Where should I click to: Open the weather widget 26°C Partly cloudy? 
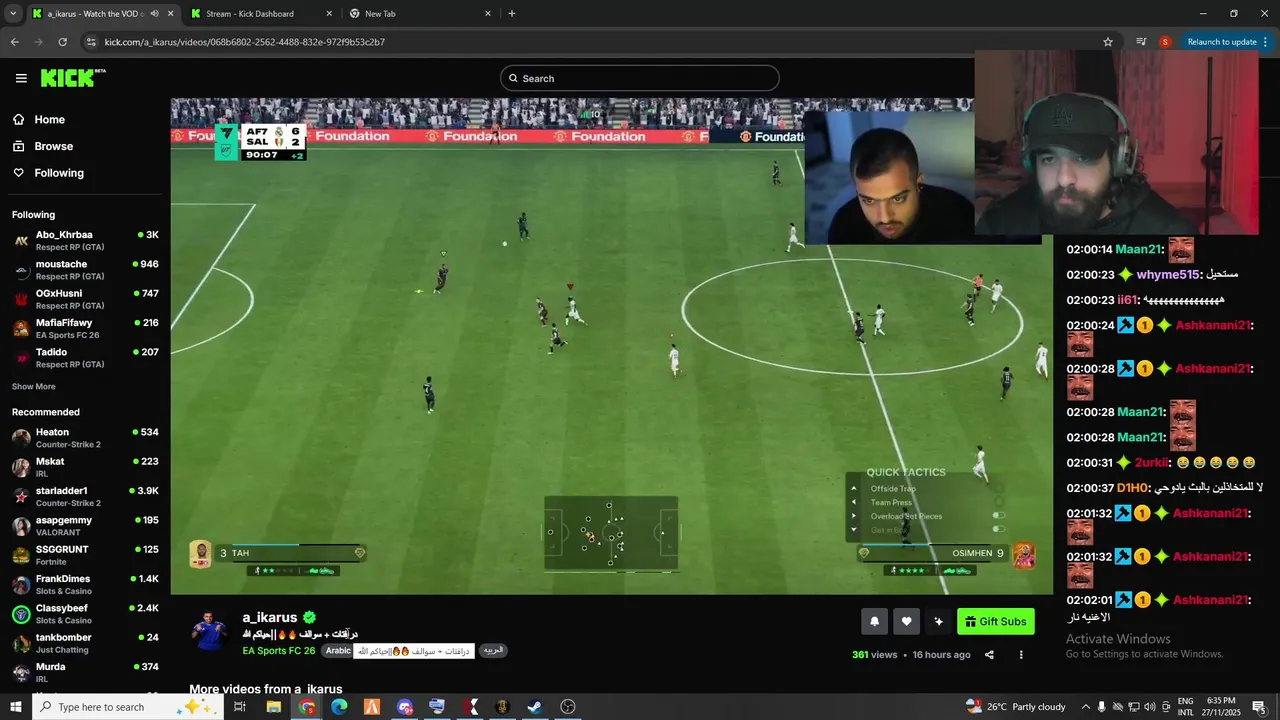pos(1016,707)
